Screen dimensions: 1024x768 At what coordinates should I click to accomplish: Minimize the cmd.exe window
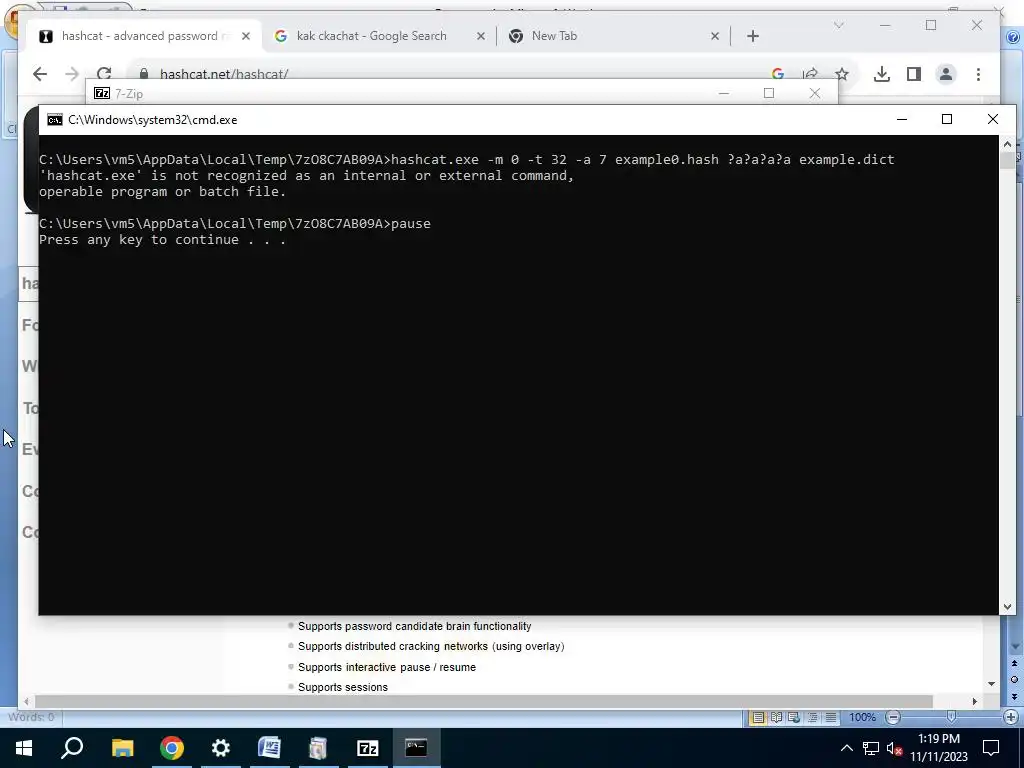point(902,119)
